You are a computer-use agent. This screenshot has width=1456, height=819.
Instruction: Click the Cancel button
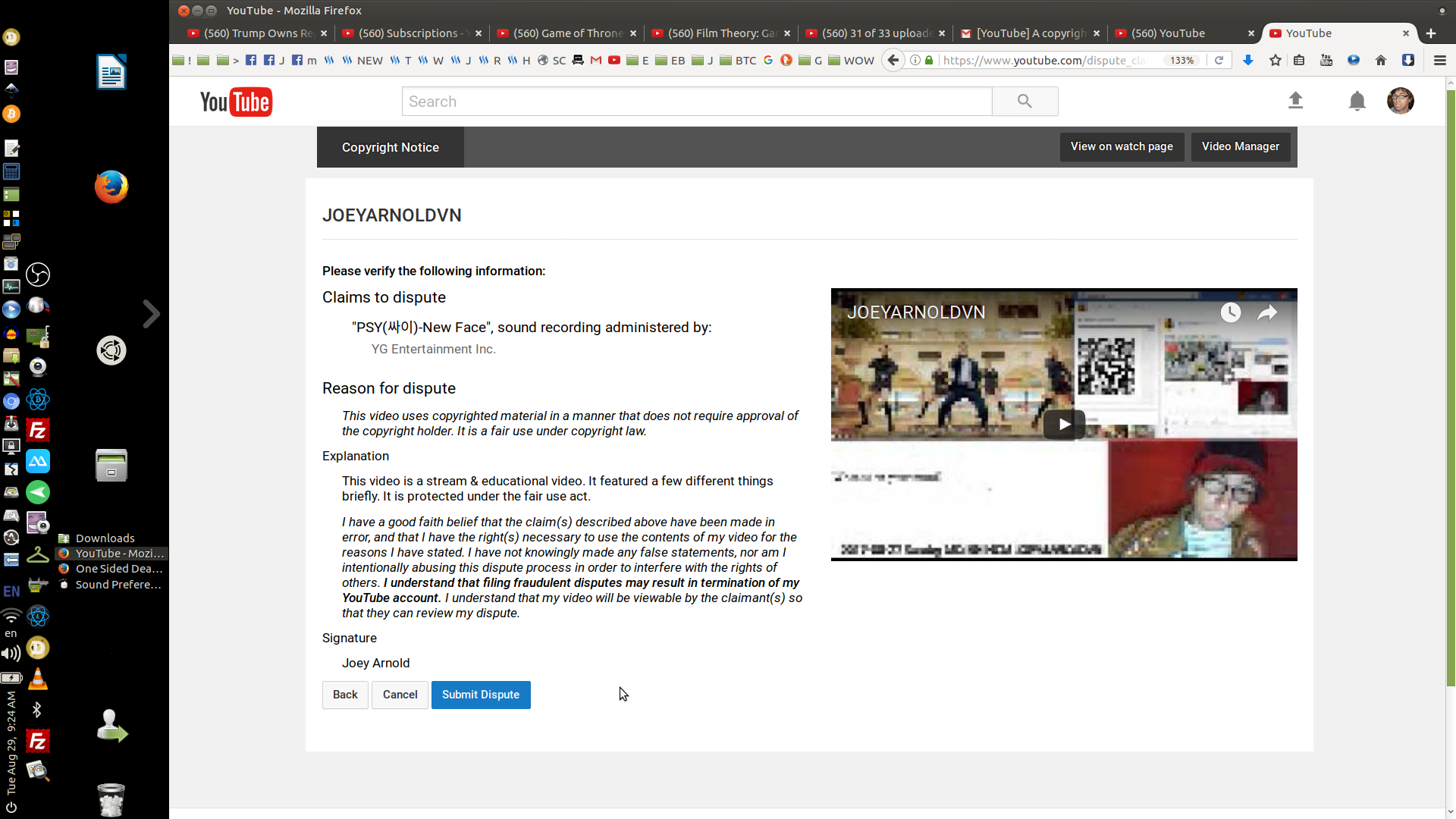click(400, 695)
